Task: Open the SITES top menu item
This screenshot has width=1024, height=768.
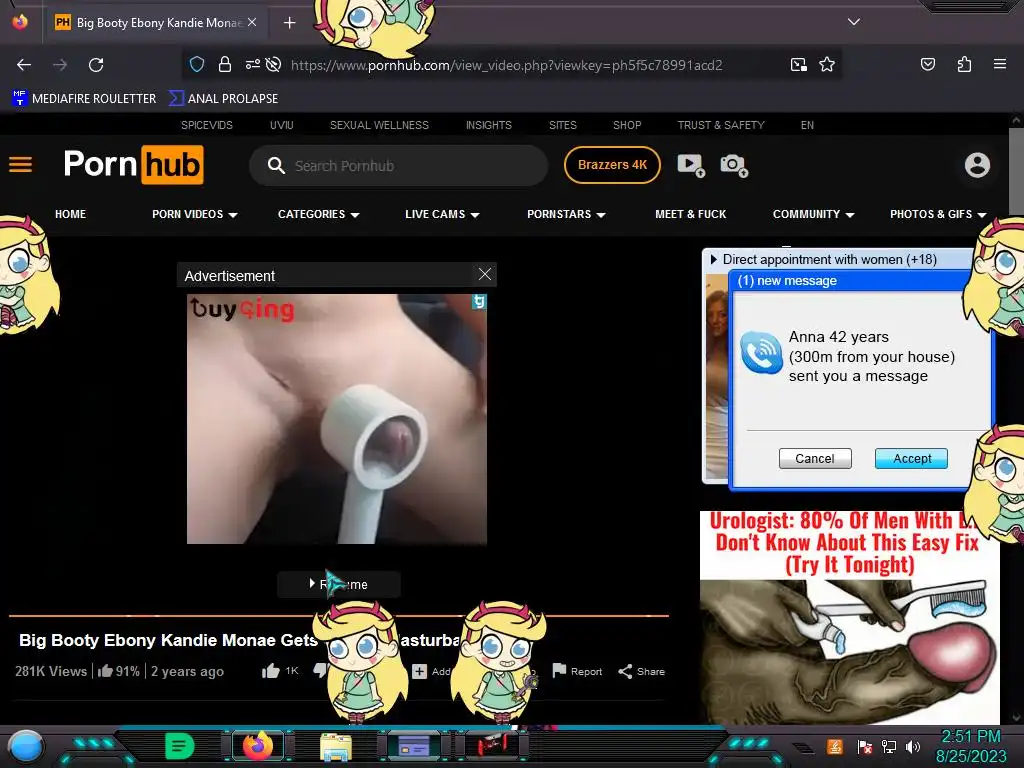Action: 562,125
